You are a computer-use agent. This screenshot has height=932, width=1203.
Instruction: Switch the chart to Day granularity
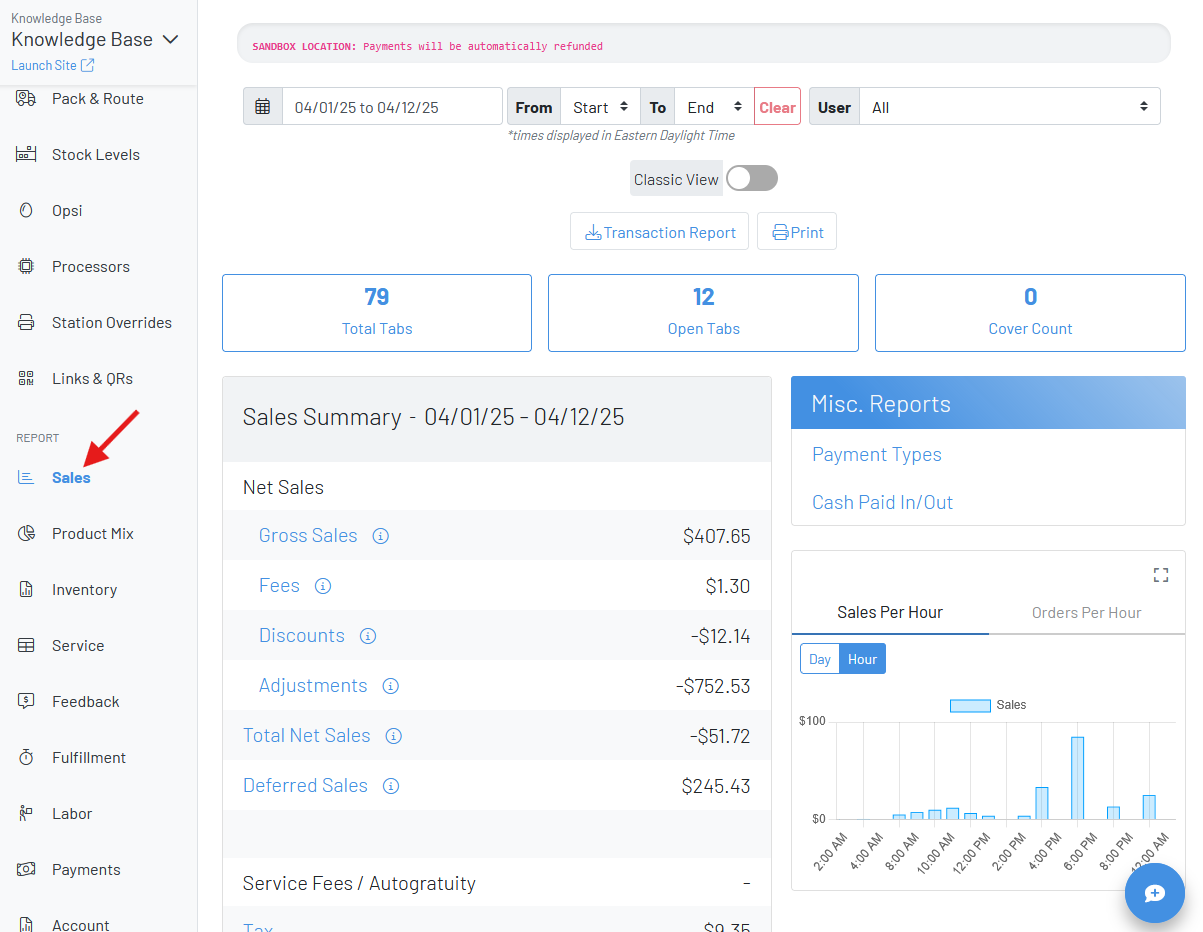click(819, 658)
